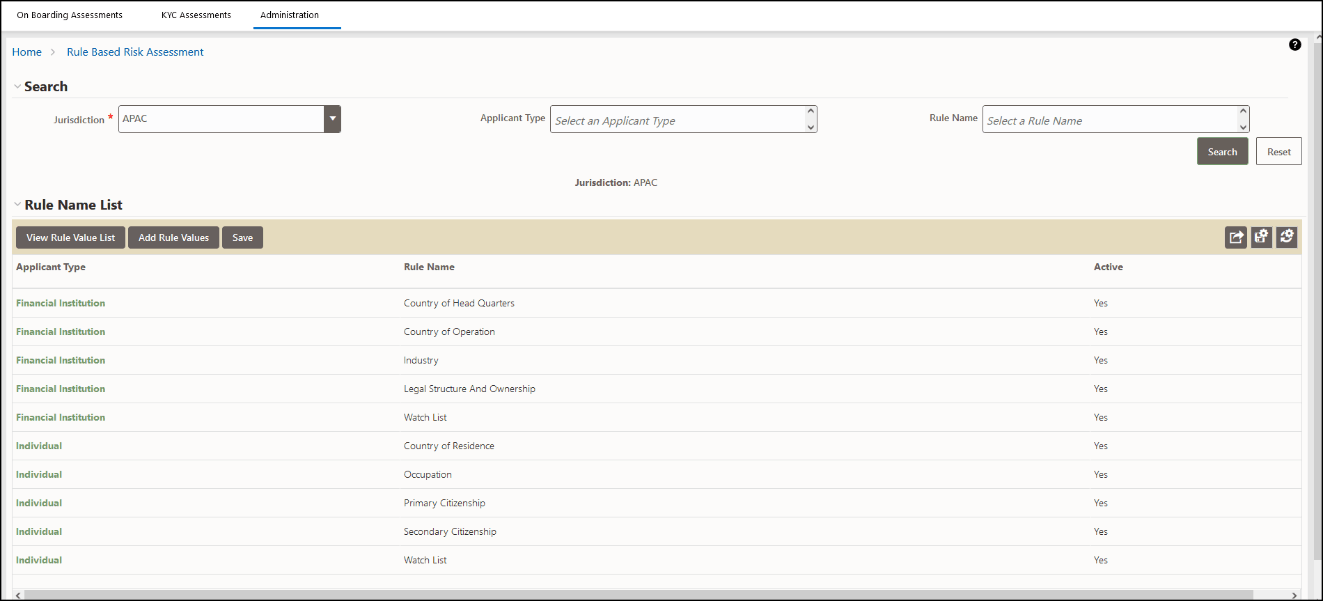Click the Rule Name list down arrow
1323x601 pixels.
(x=1243, y=127)
